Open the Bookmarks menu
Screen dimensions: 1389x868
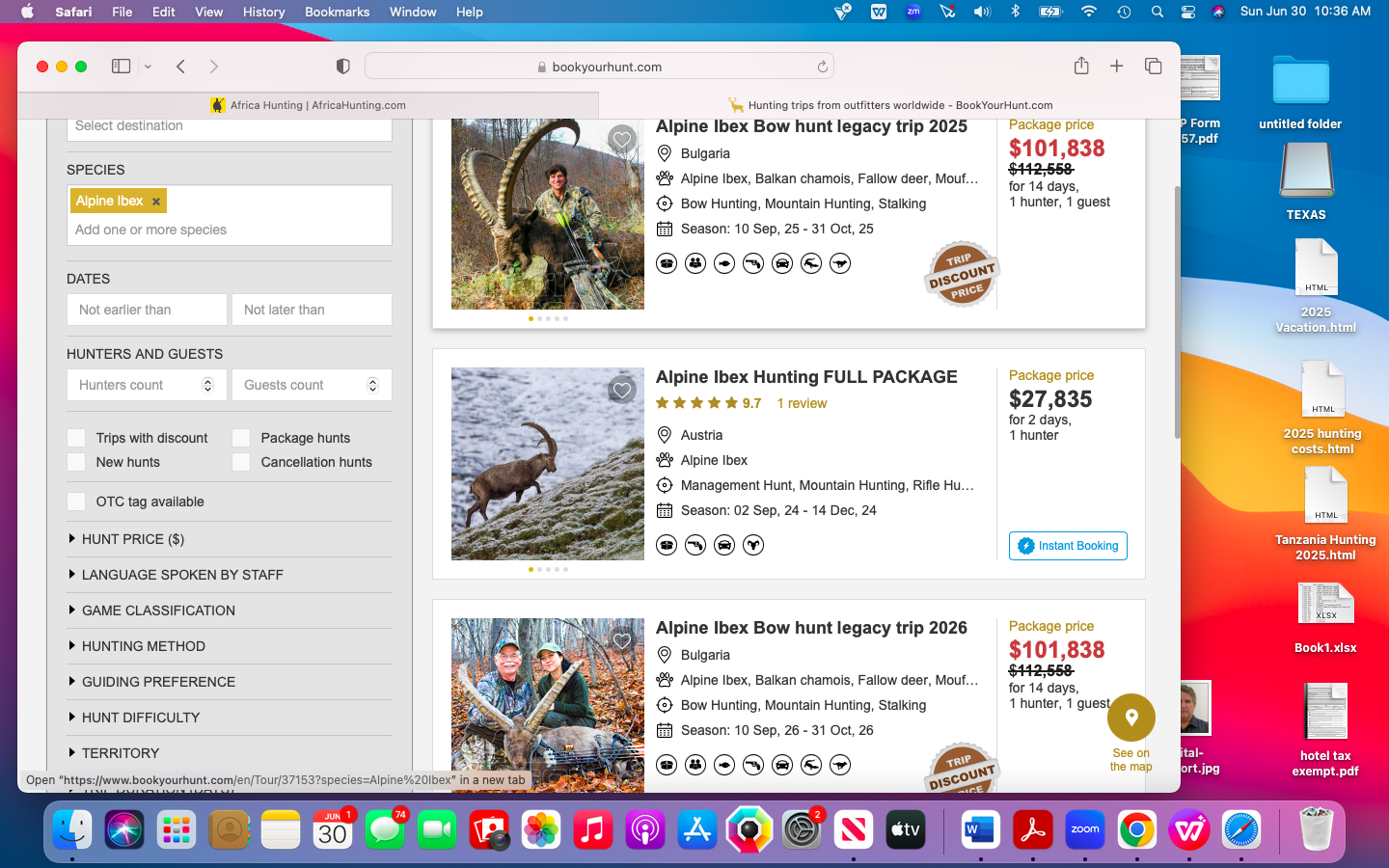(337, 12)
